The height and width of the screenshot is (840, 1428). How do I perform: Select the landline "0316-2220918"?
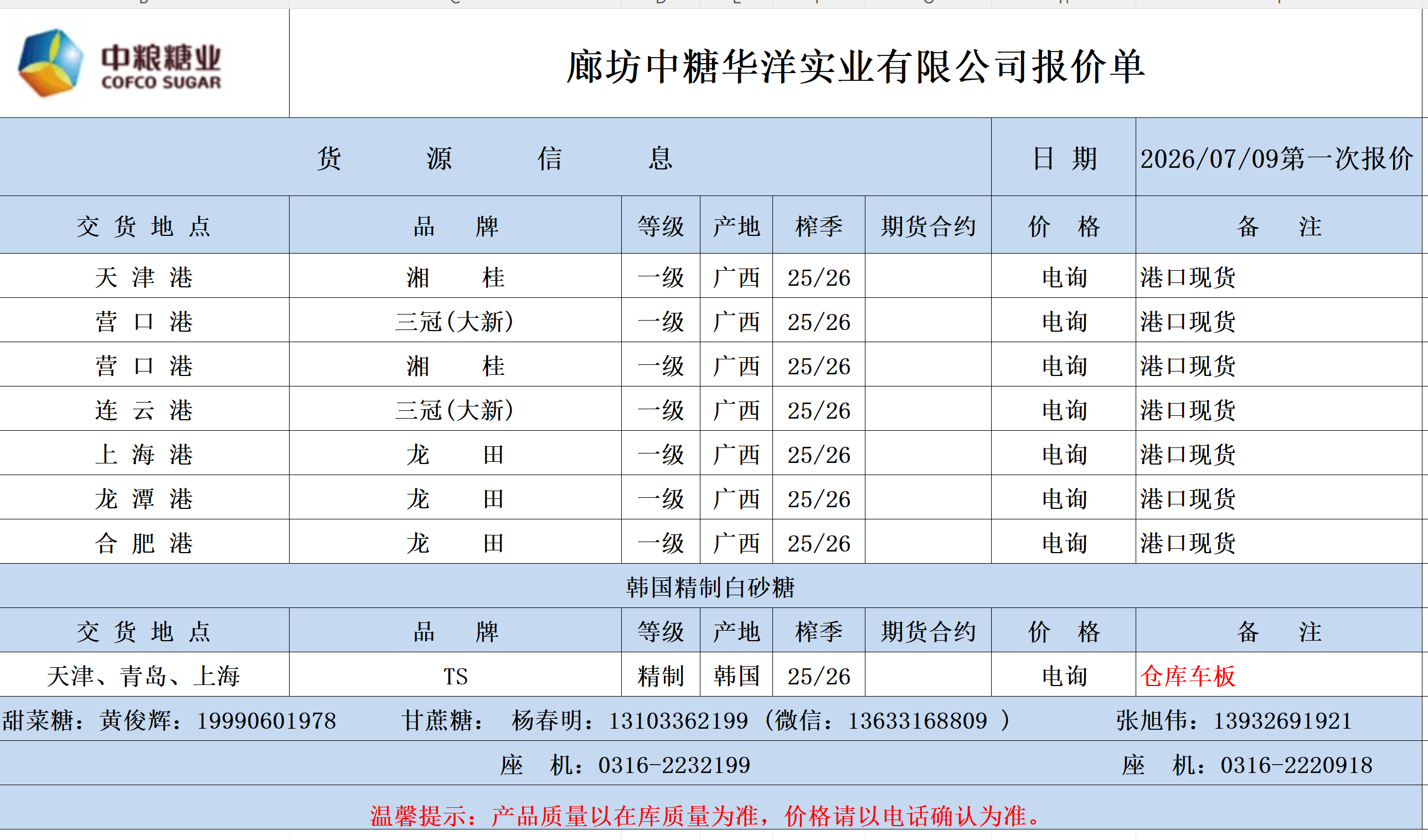pos(1297,765)
